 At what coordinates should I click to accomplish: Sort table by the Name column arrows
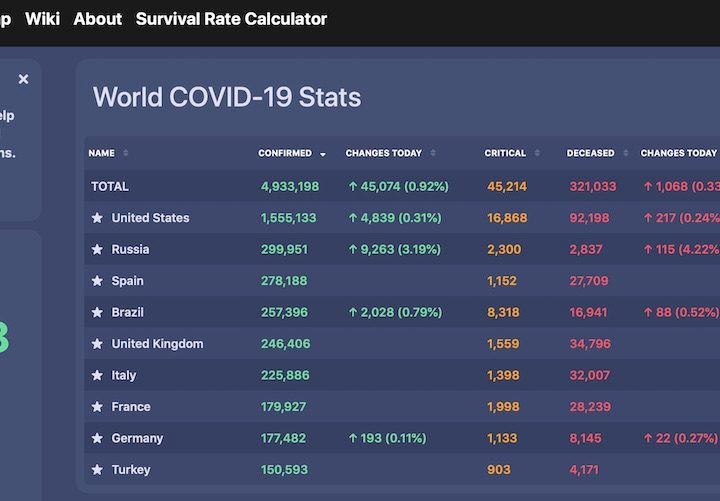[125, 153]
